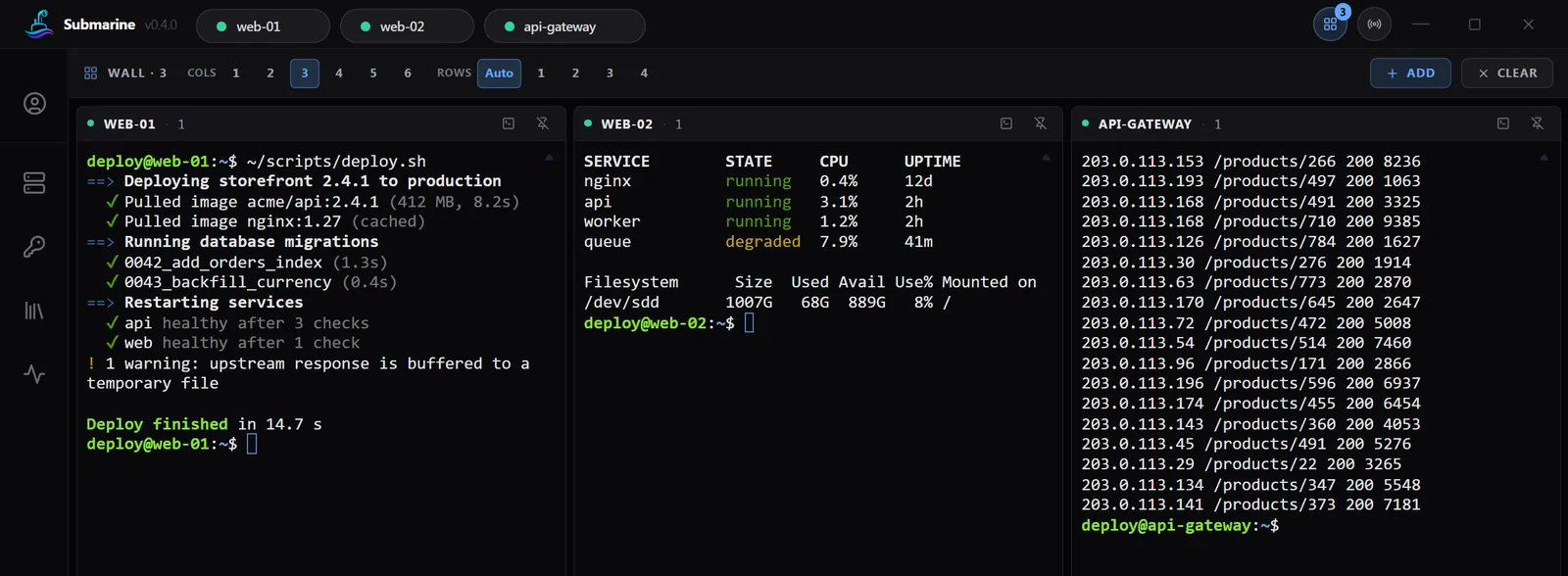1568x576 pixels.
Task: Open the servers list icon in the sidebar
Action: click(x=34, y=183)
